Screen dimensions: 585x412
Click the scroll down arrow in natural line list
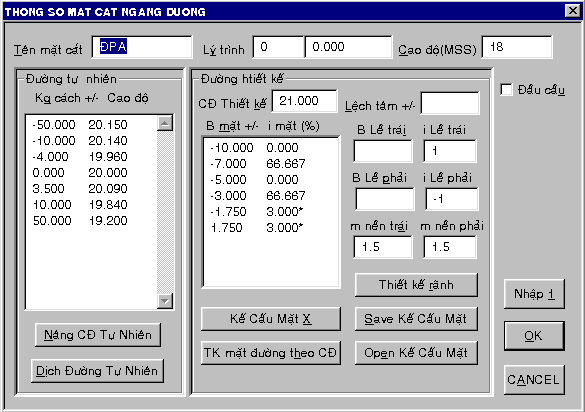(165, 301)
